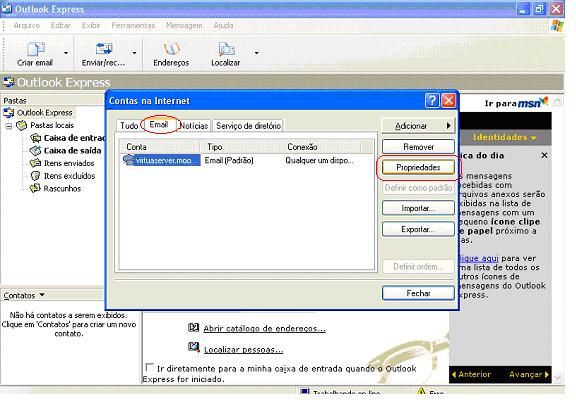Click the Rascunhos folder icon
576x400 pixels.
35,188
